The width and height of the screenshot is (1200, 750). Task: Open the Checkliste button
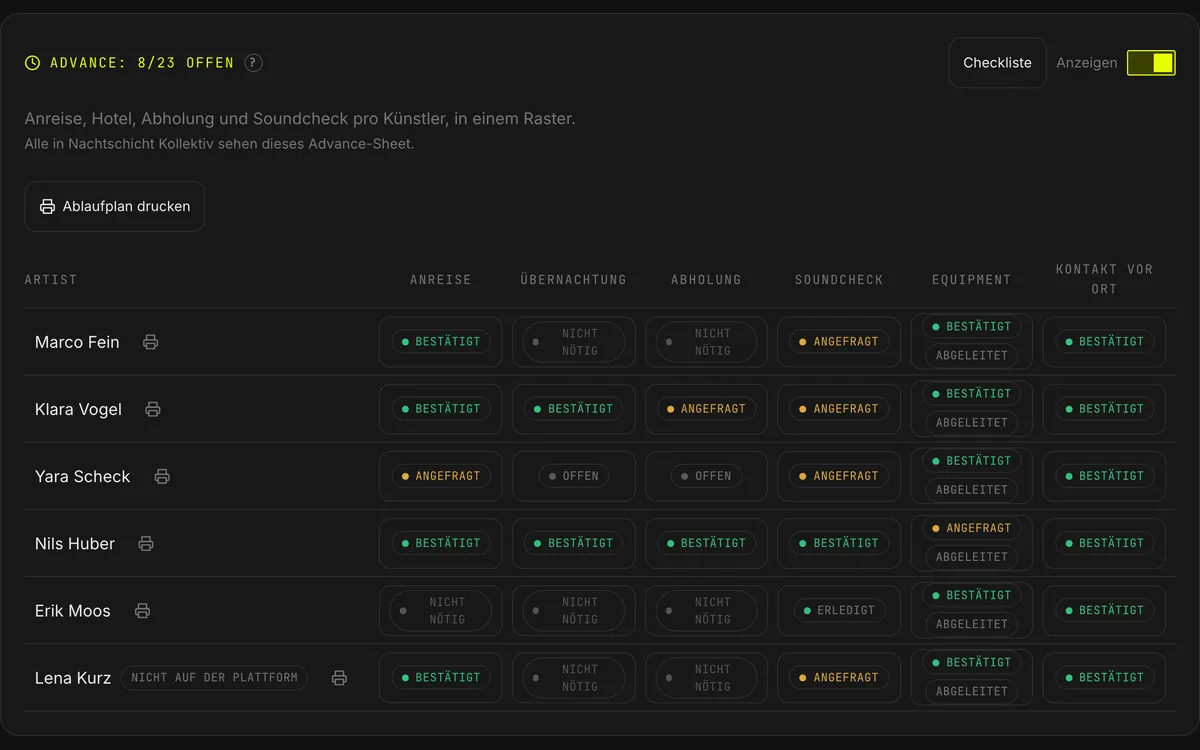(x=997, y=63)
